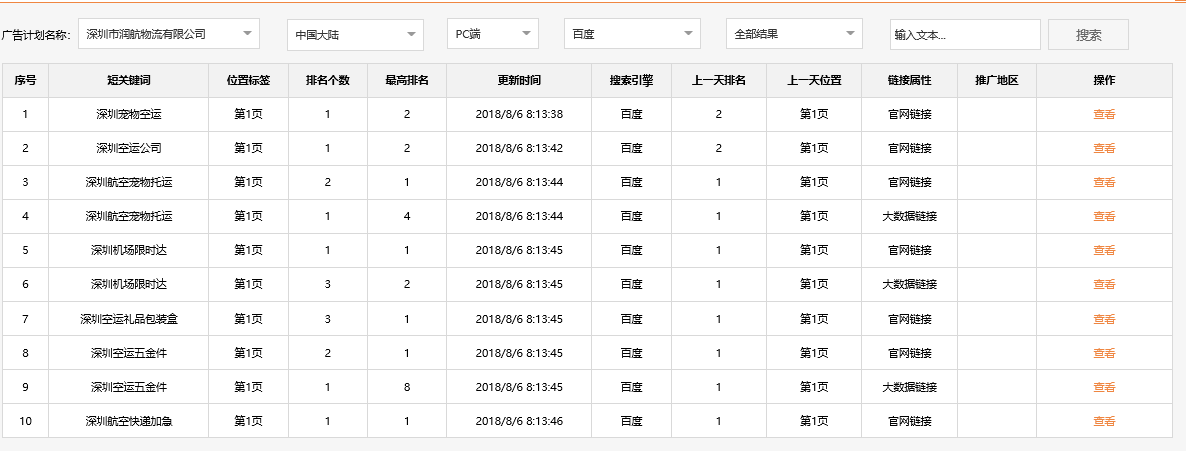Click the 链接属性 column header

pyautogui.click(x=909, y=80)
